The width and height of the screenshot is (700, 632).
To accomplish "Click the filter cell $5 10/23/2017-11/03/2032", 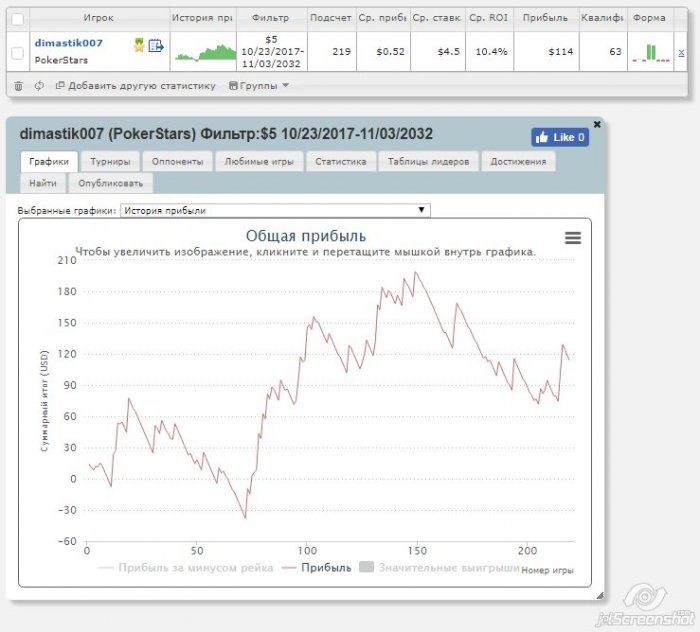I will 271,52.
